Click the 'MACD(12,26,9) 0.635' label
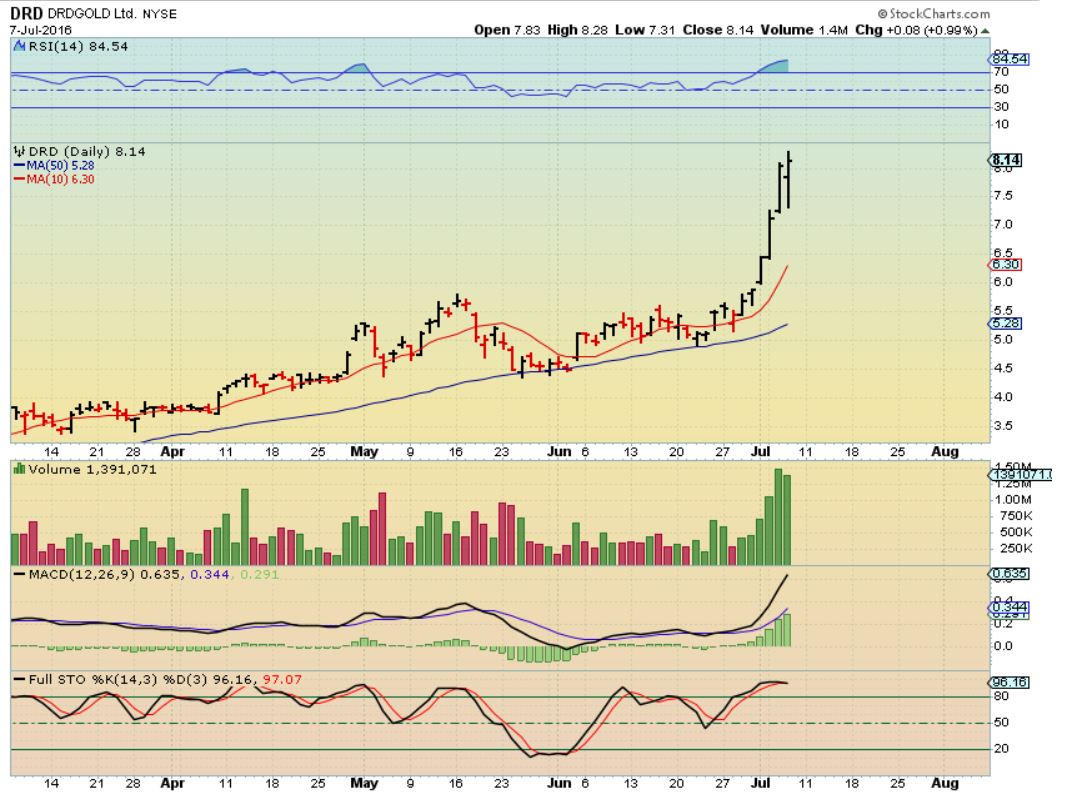 [106, 575]
